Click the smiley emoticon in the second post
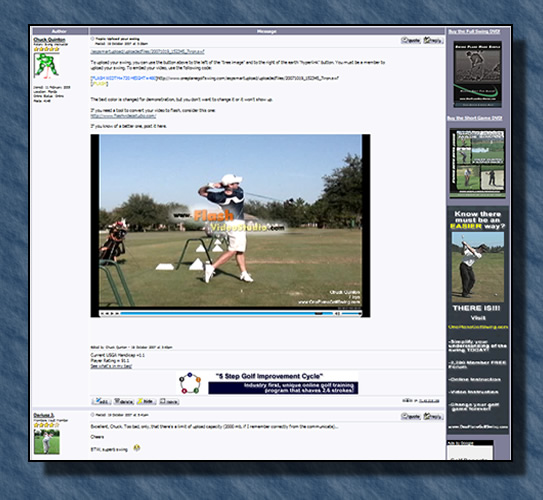The image size is (543, 500). click(137, 448)
